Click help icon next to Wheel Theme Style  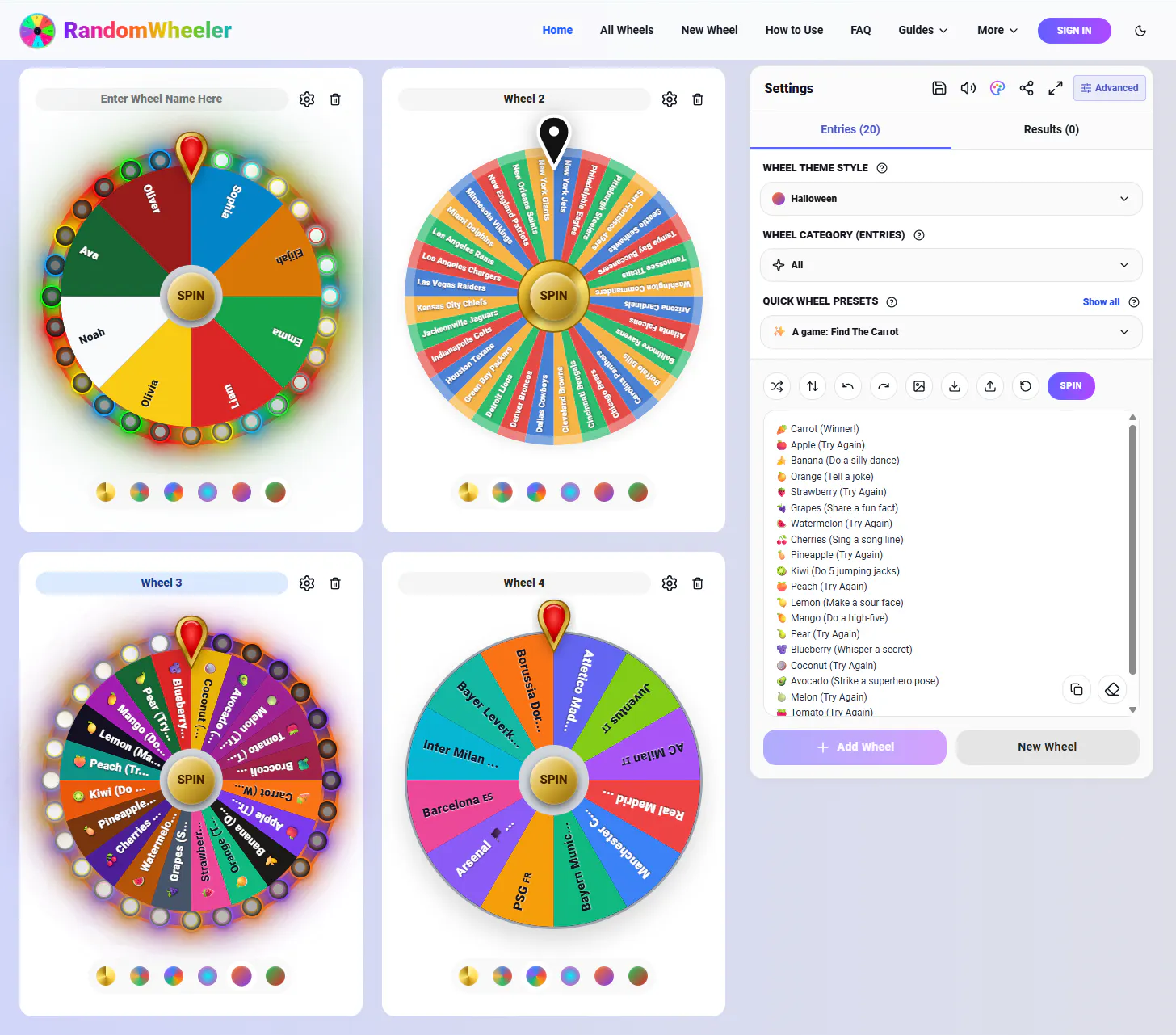click(882, 168)
